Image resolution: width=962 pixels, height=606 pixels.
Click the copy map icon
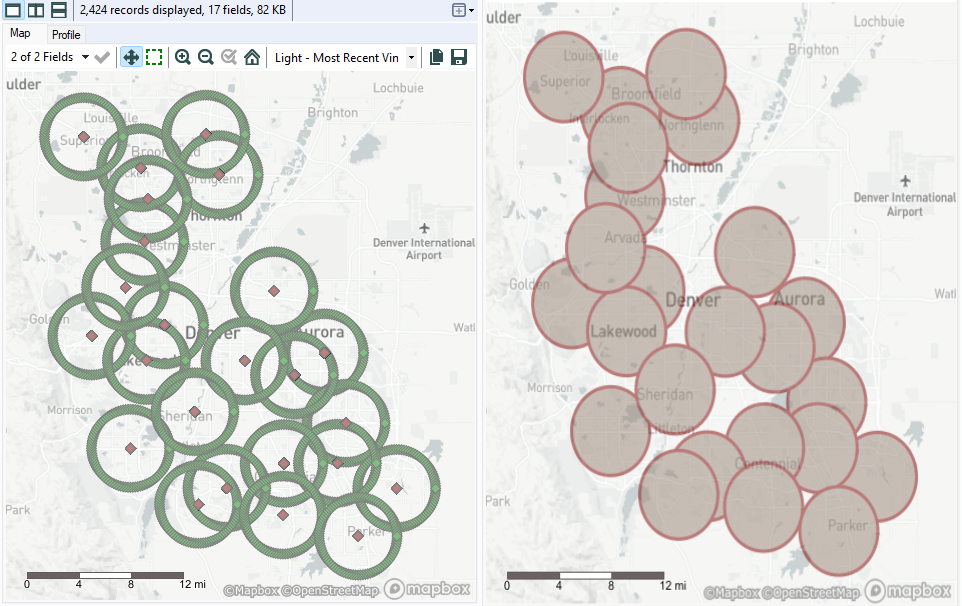436,58
